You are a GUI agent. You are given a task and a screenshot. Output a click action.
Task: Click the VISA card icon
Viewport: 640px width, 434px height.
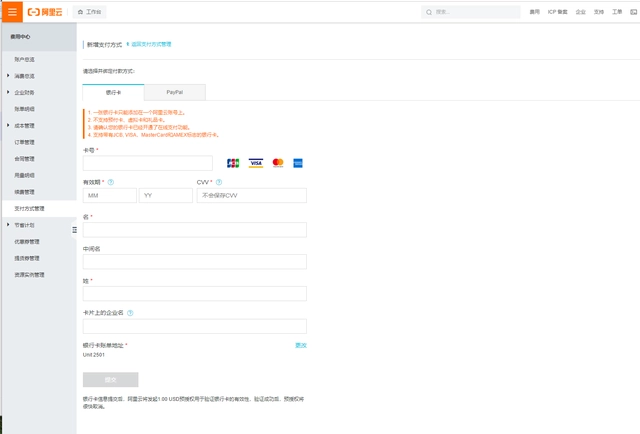point(255,163)
